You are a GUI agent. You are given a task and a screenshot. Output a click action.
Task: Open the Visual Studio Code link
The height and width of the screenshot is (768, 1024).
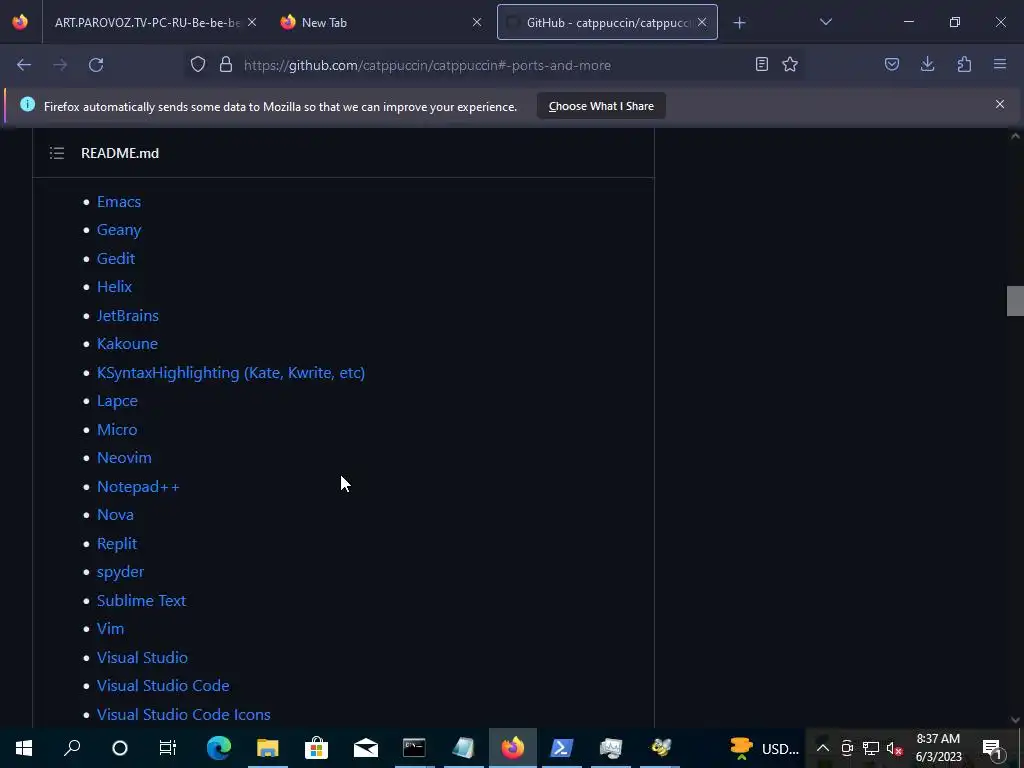pyautogui.click(x=163, y=686)
